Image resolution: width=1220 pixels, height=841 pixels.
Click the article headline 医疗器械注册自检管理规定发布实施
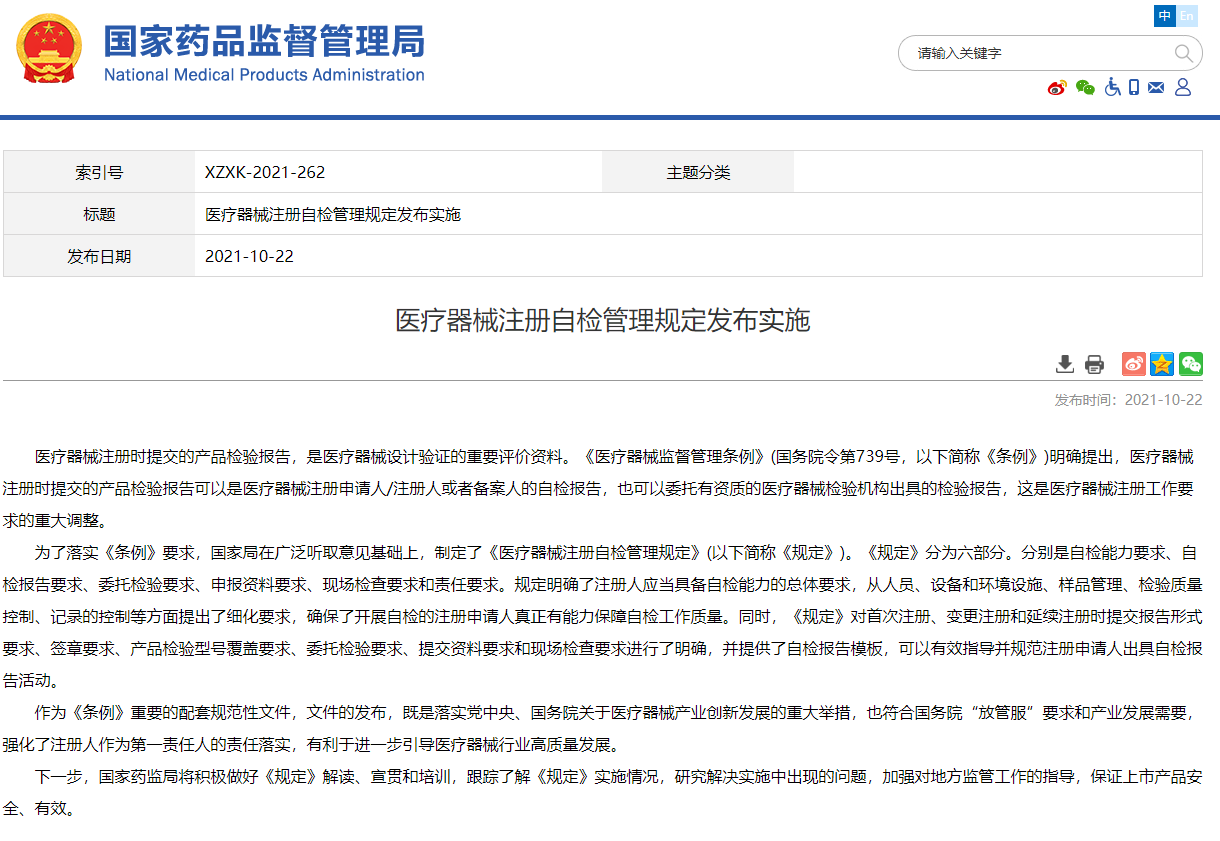click(x=602, y=321)
